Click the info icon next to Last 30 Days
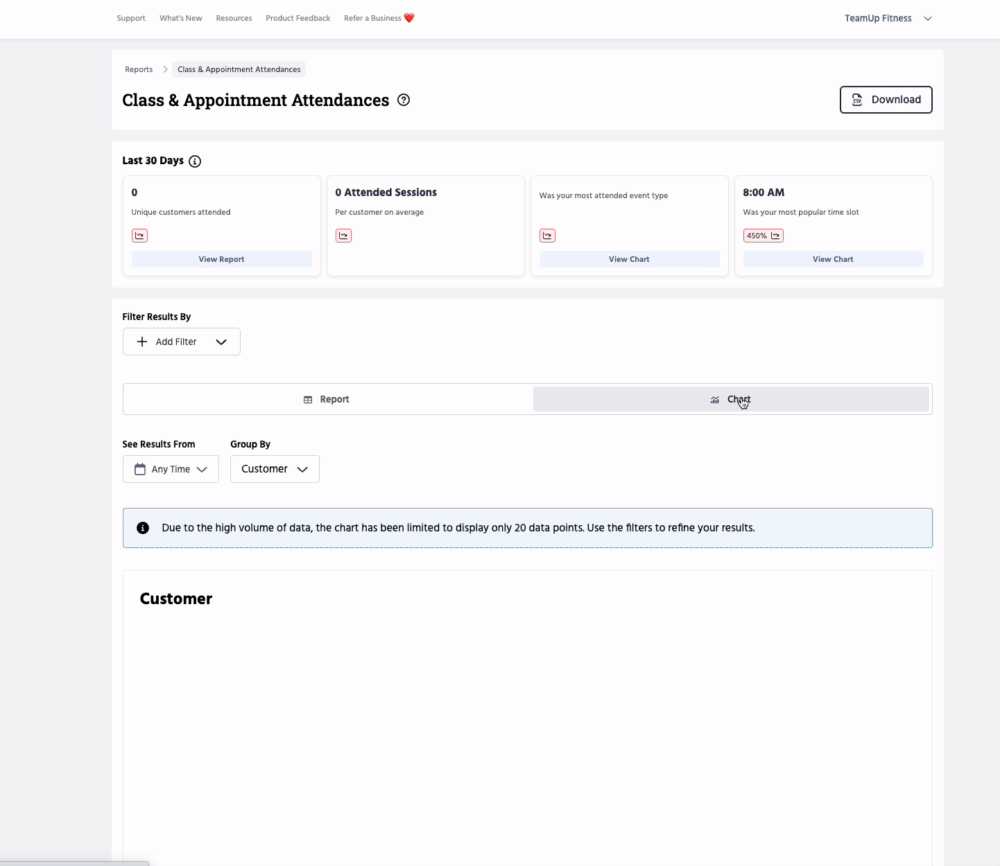The image size is (1000, 866). click(195, 161)
